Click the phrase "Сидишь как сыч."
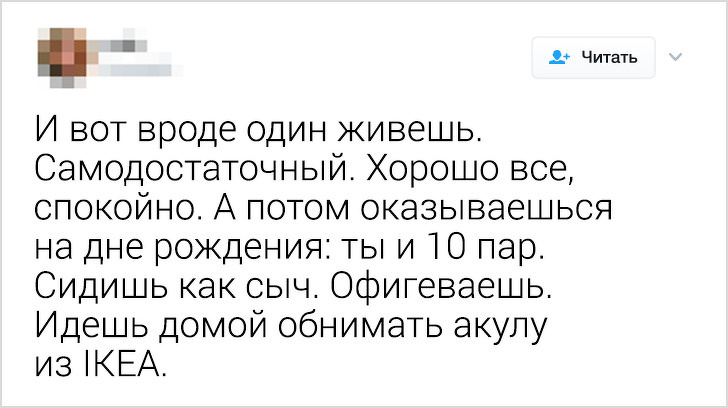The image size is (728, 408). 178,289
